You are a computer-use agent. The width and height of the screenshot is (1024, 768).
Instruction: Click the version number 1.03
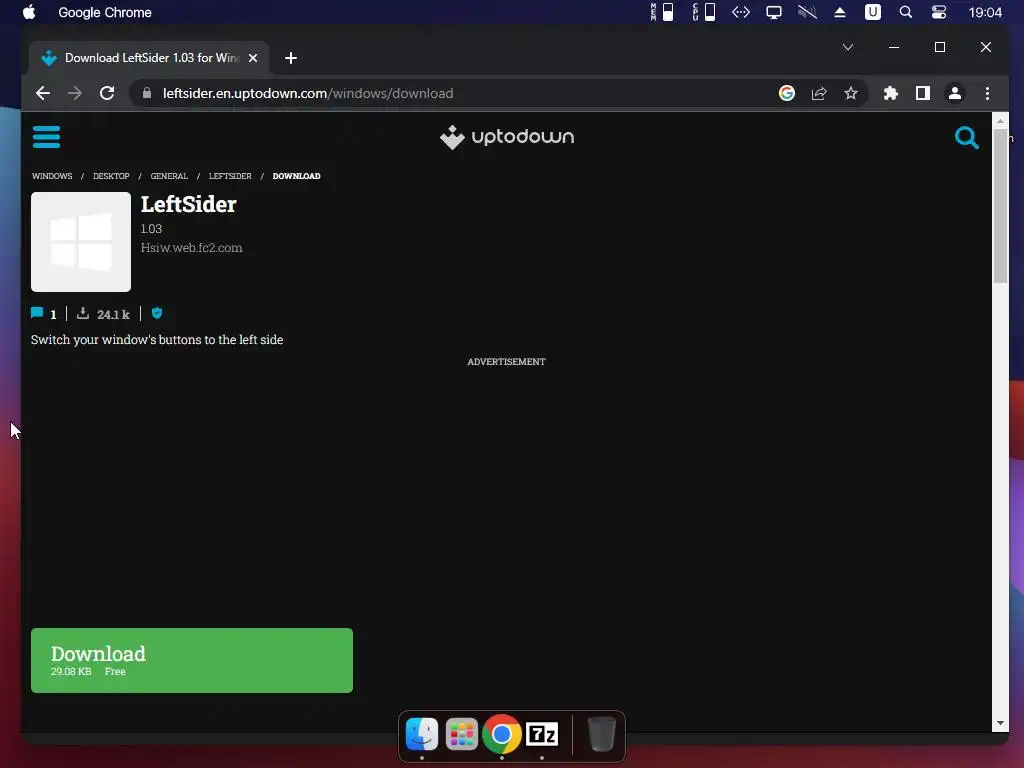pyautogui.click(x=152, y=229)
